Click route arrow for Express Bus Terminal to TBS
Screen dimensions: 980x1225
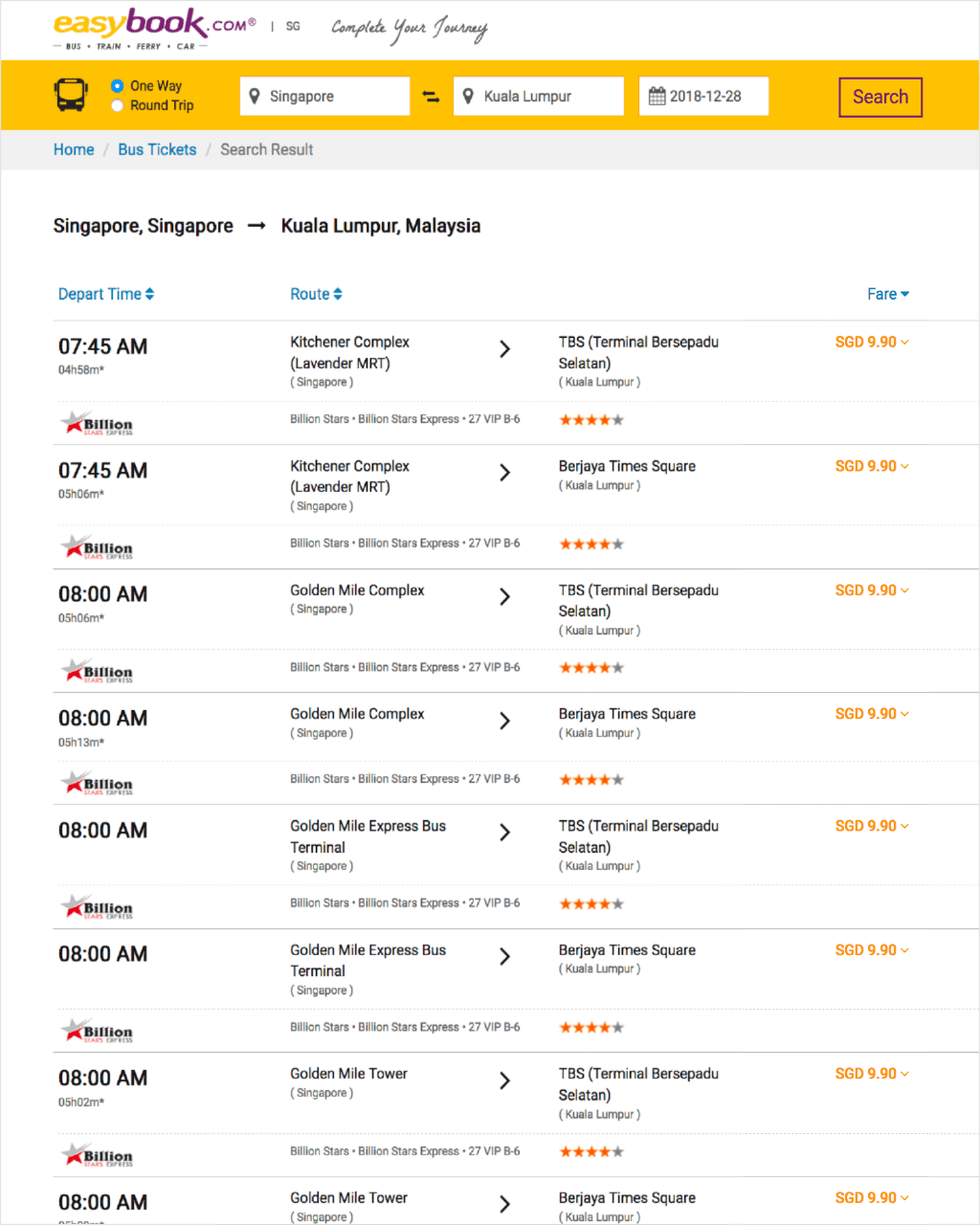click(505, 833)
